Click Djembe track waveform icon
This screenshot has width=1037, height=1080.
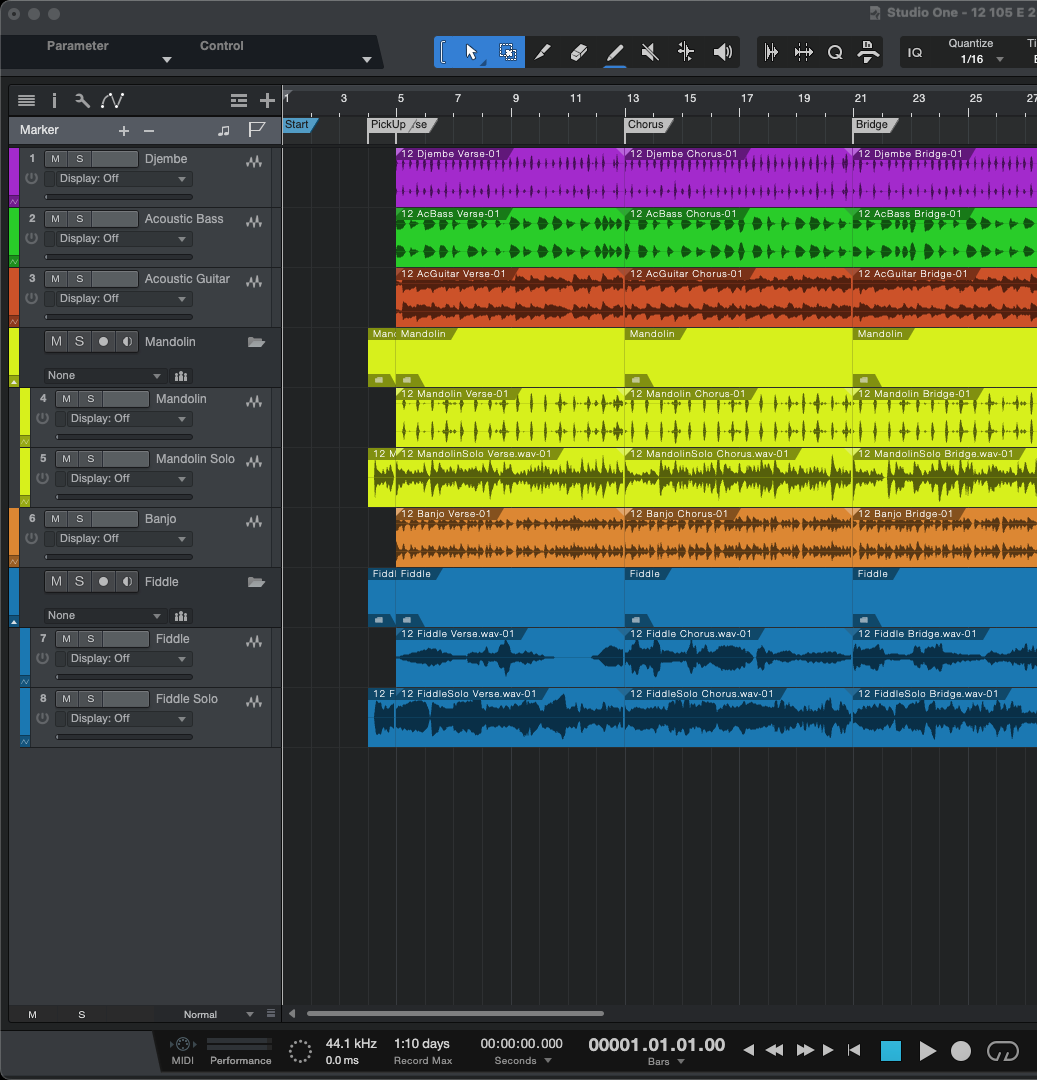click(254, 161)
